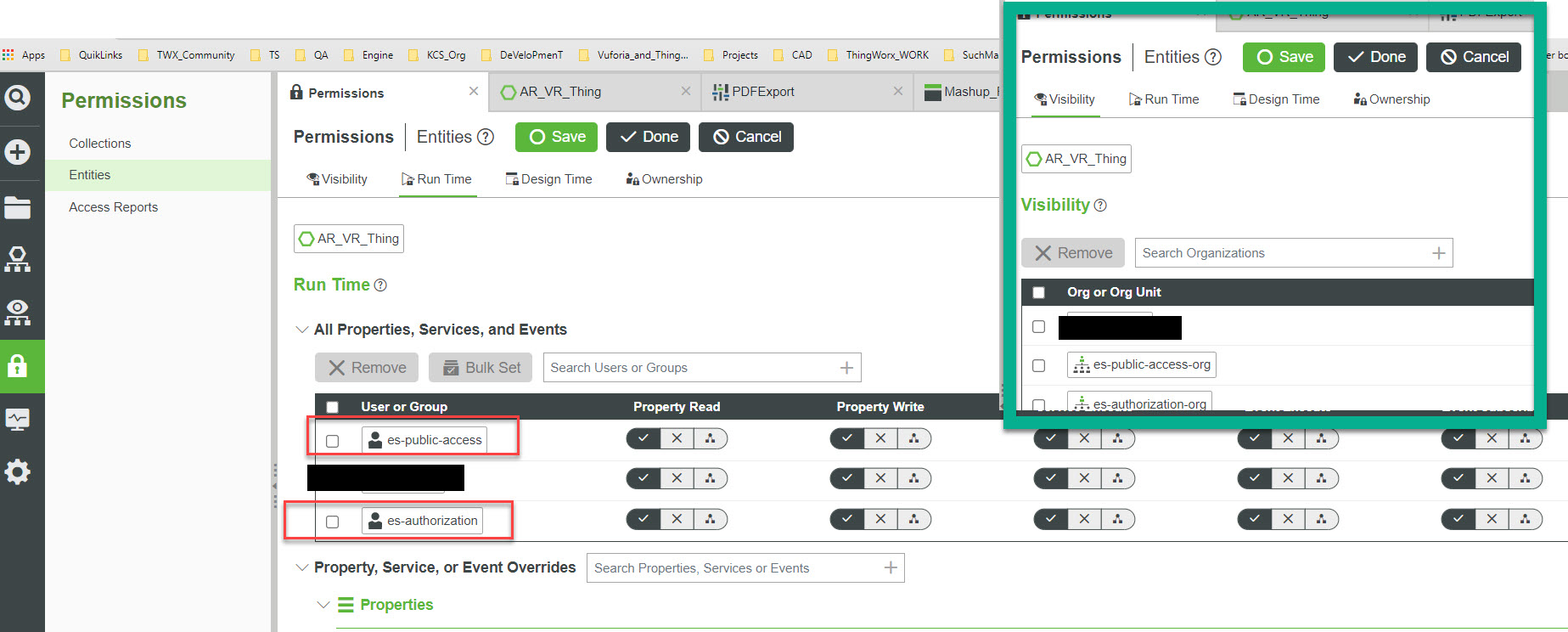Image resolution: width=1568 pixels, height=632 pixels.
Task: Open the settings gear sidebar icon
Action: click(17, 471)
